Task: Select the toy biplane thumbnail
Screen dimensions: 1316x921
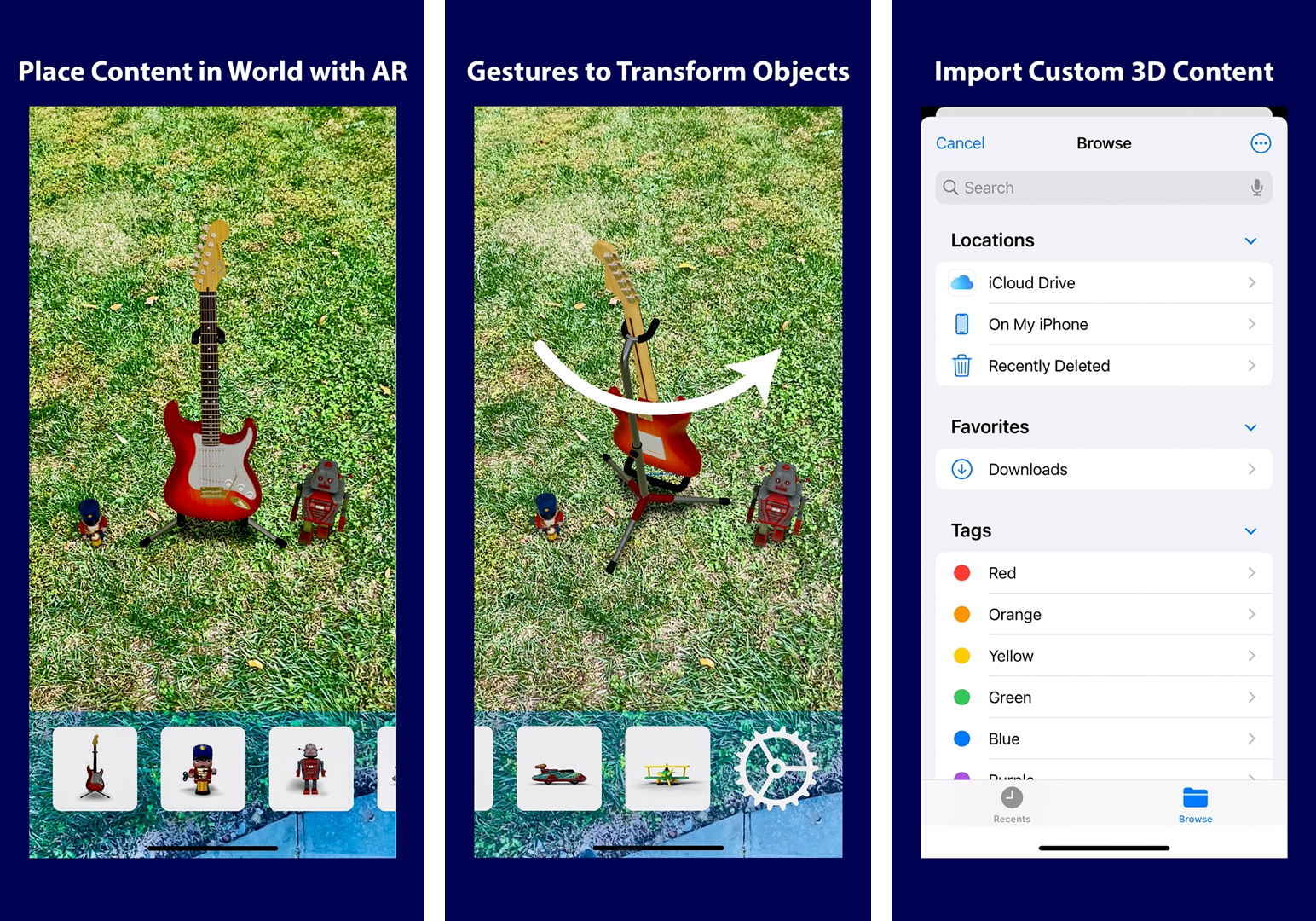Action: click(x=667, y=768)
